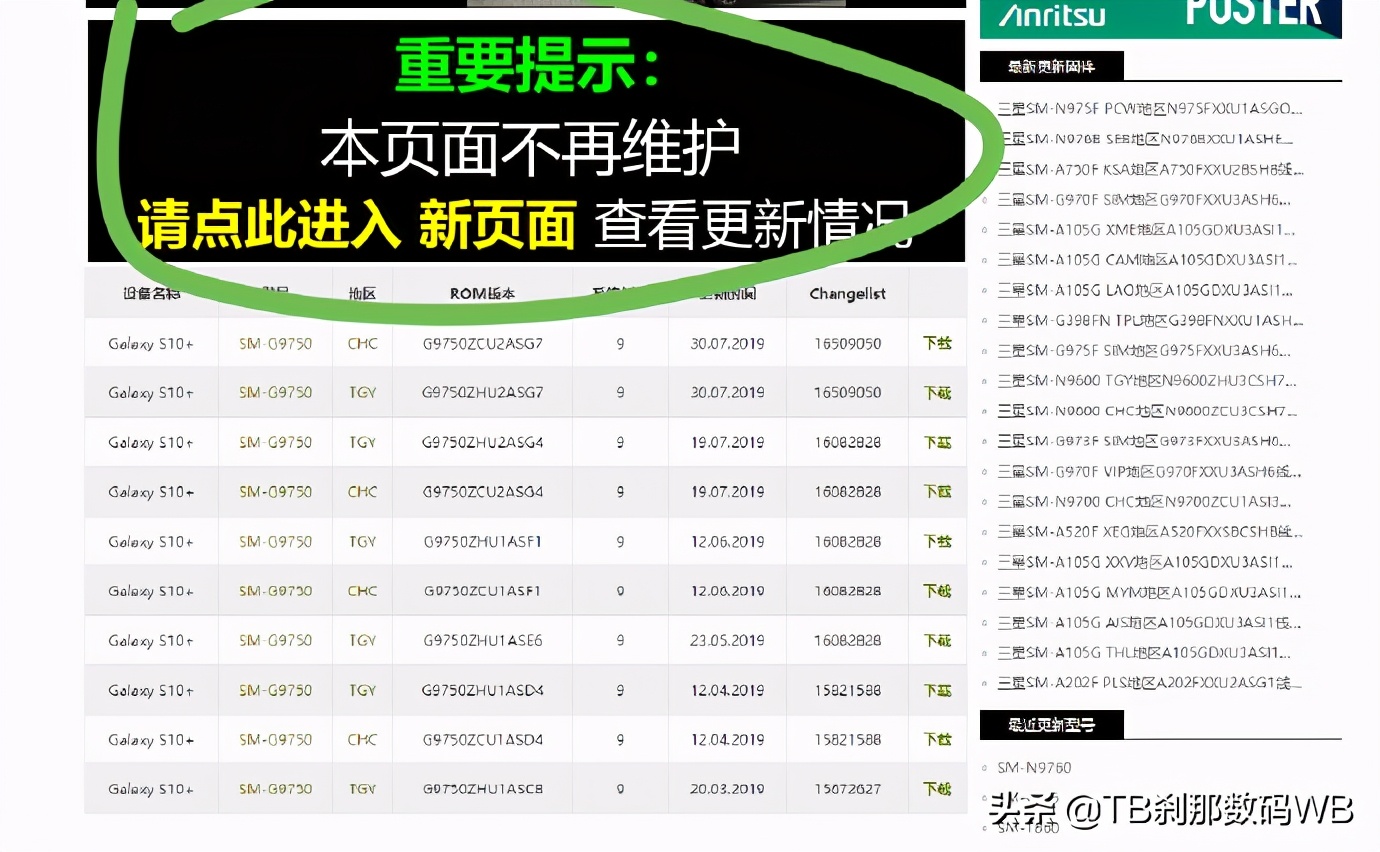Download ROM G9750ZHU1ASE6

pyautogui.click(x=937, y=640)
